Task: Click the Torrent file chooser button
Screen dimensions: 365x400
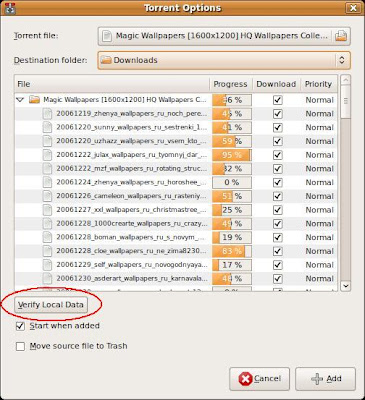Action: (x=224, y=36)
